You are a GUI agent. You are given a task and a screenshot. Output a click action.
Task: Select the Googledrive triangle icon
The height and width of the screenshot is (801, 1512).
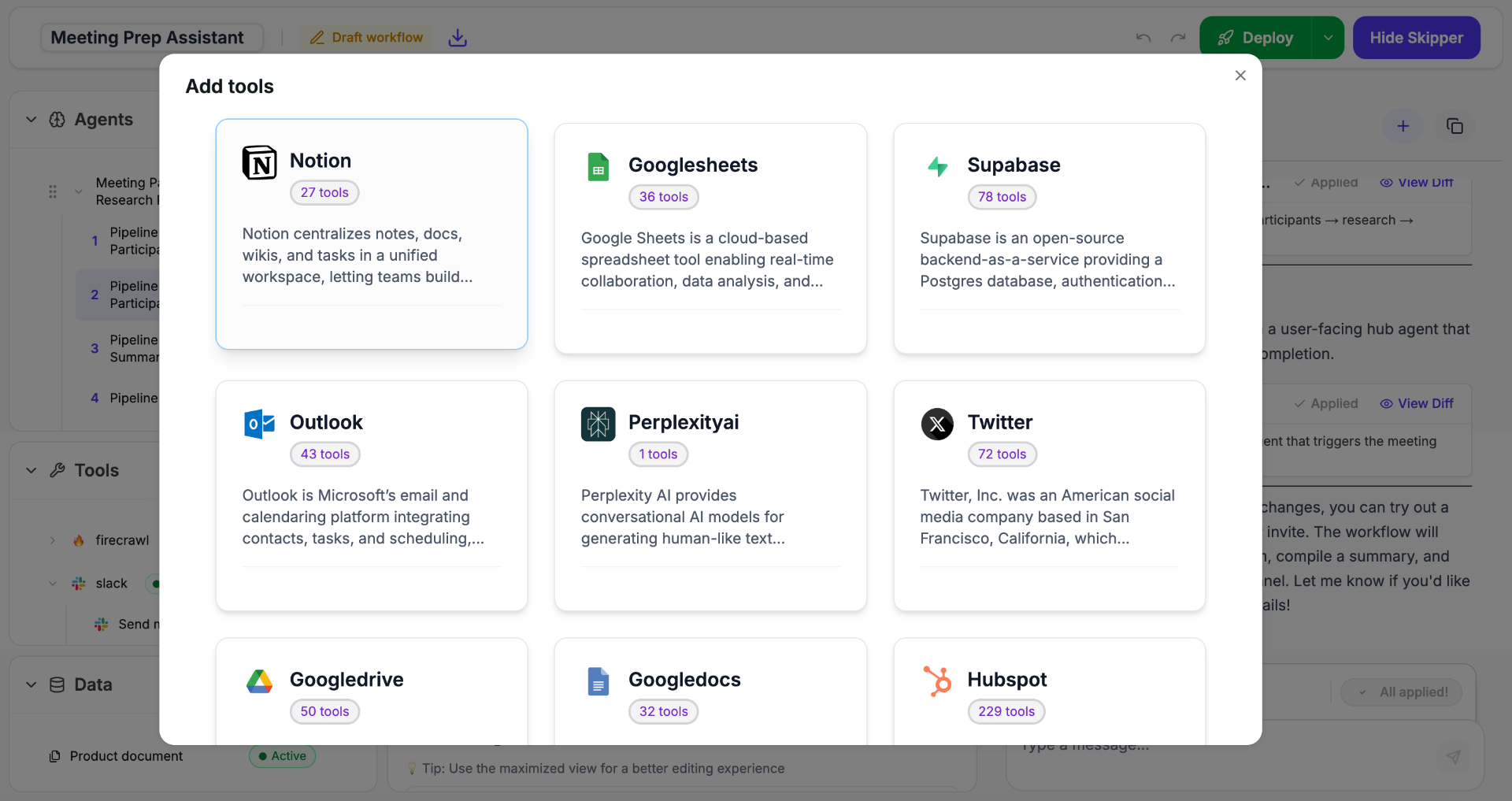point(259,681)
